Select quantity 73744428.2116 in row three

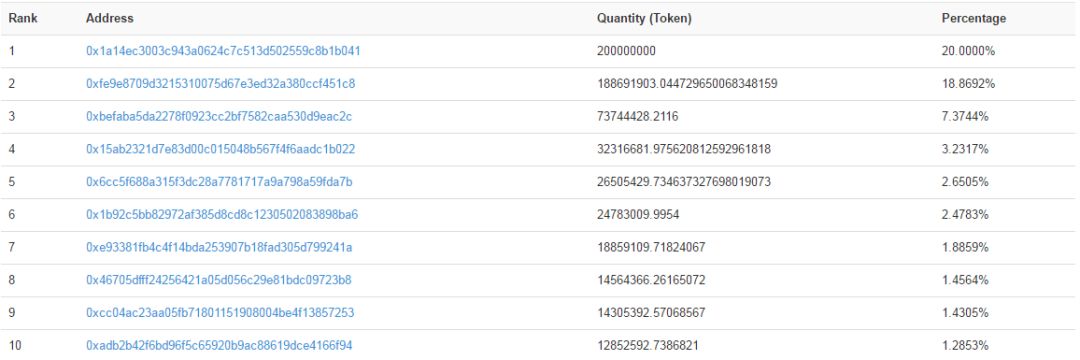637,116
